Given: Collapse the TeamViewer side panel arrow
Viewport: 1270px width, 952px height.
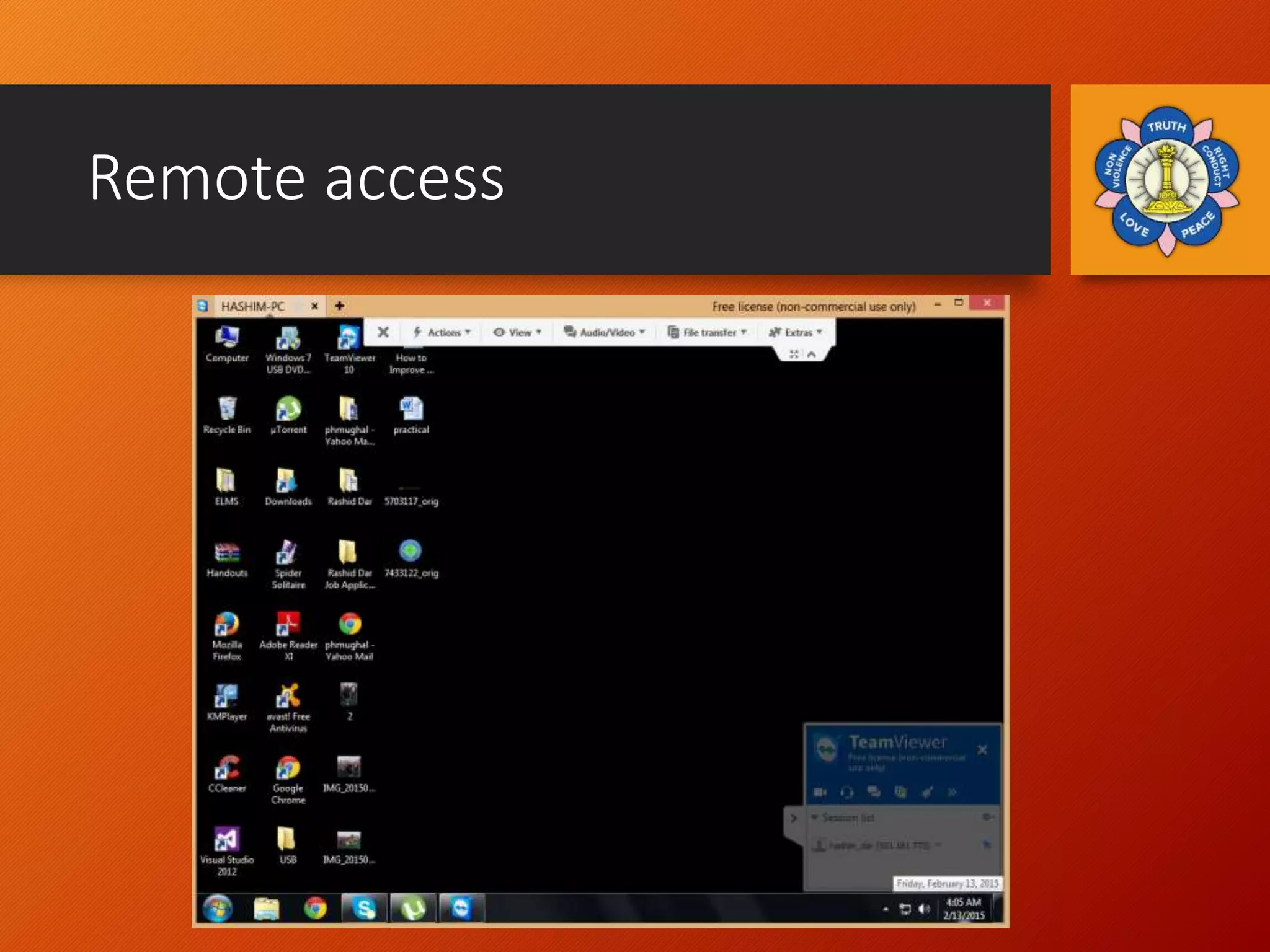Looking at the screenshot, I should [x=794, y=819].
